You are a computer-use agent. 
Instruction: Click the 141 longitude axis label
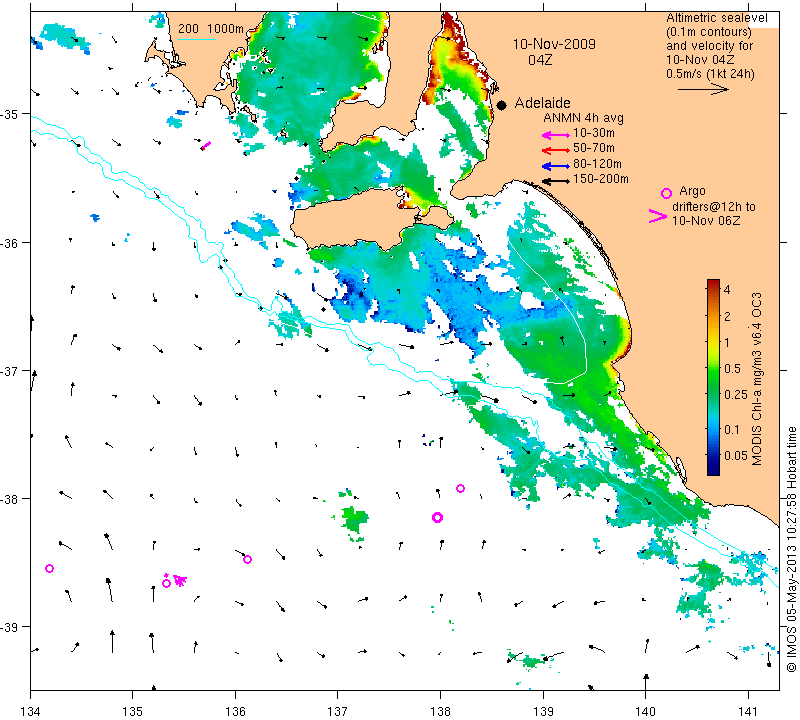(x=748, y=711)
